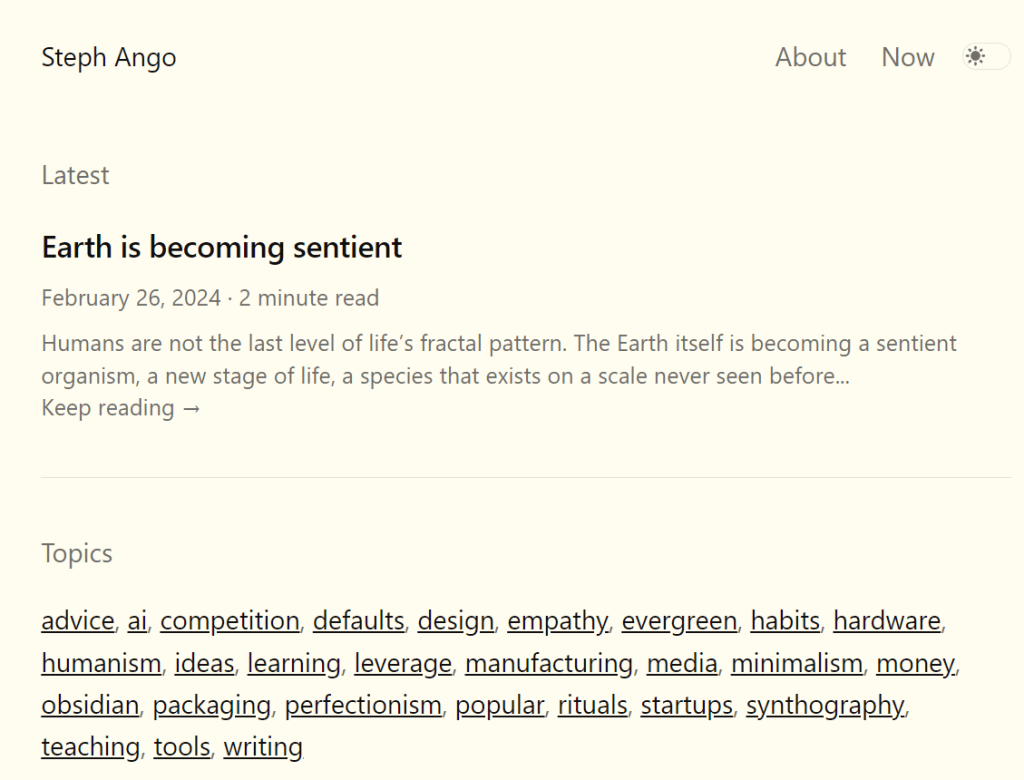Viewport: 1024px width, 780px height.
Task: Open the evergreen topic
Action: (x=678, y=621)
